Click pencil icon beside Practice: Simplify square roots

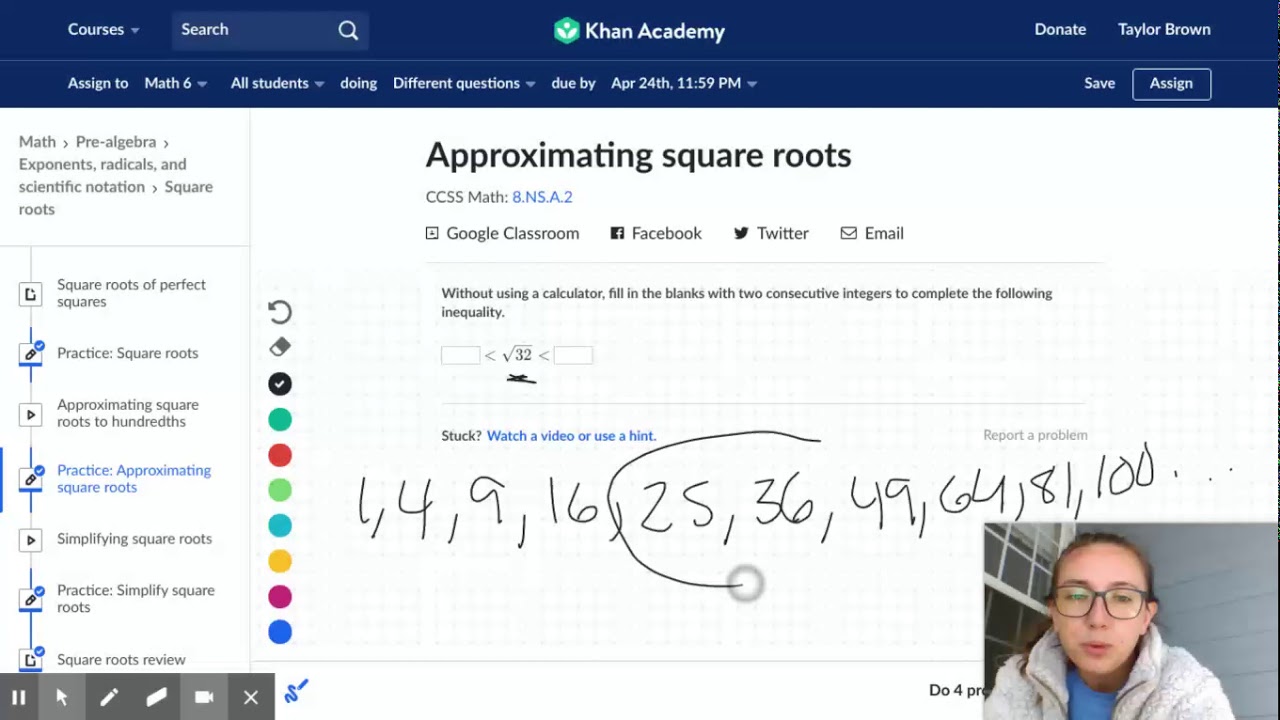coord(31,599)
